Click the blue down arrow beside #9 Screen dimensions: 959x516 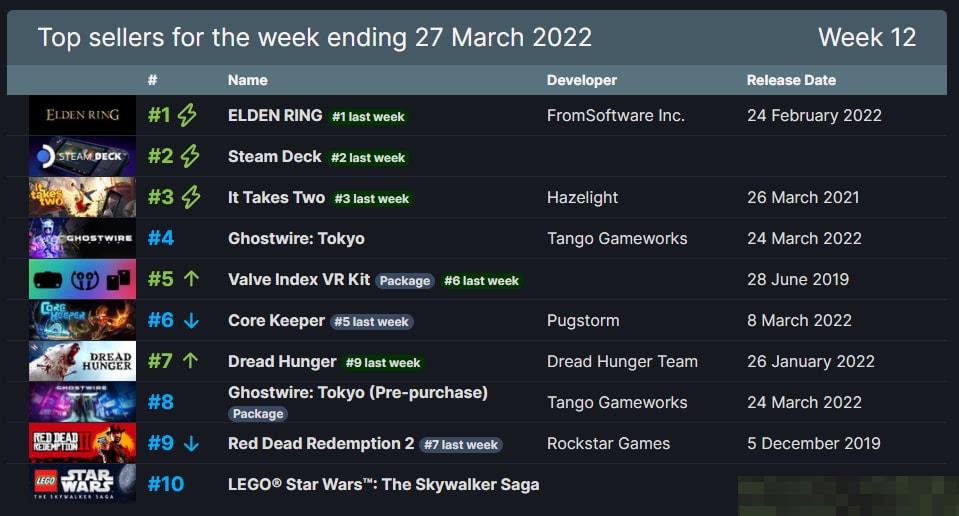tap(191, 443)
